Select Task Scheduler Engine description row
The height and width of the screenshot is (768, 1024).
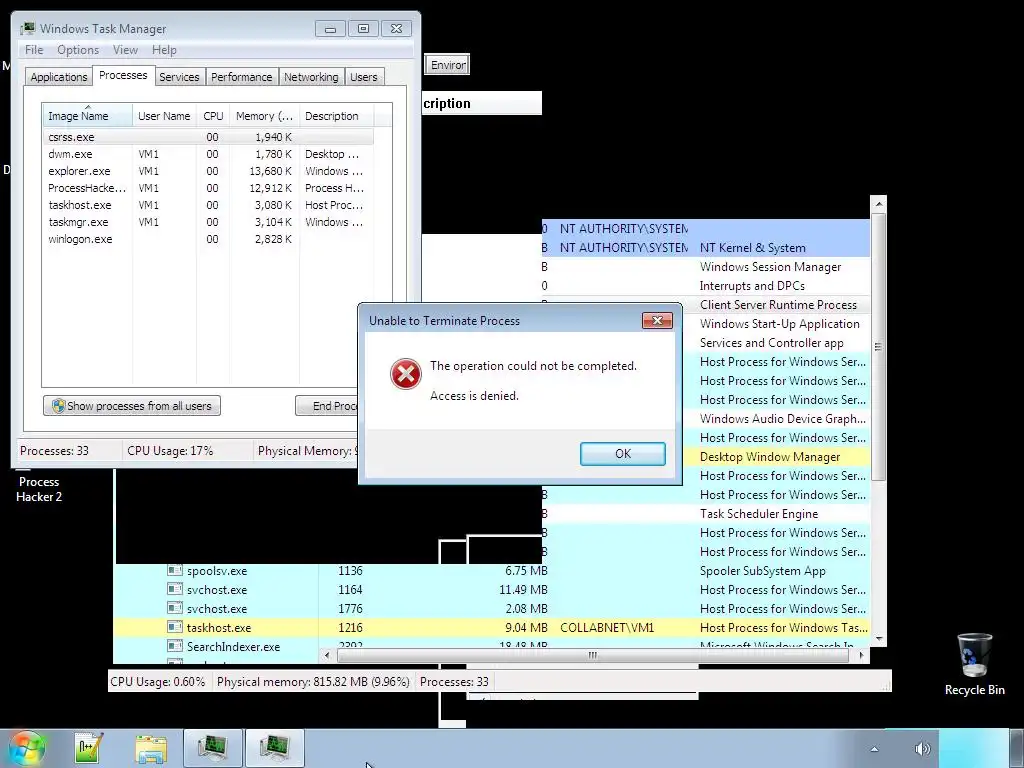pos(706,513)
